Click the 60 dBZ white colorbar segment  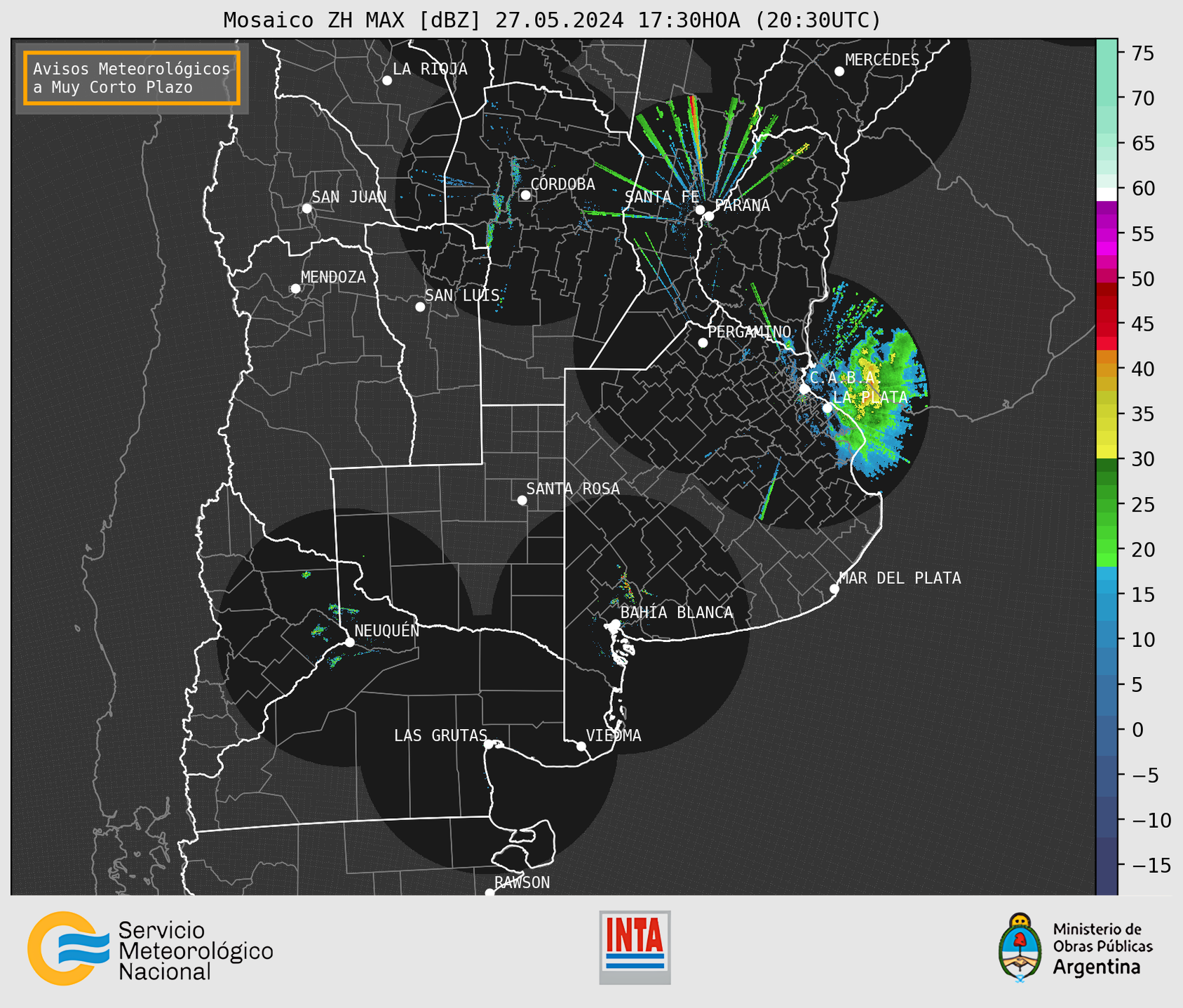(x=1107, y=193)
